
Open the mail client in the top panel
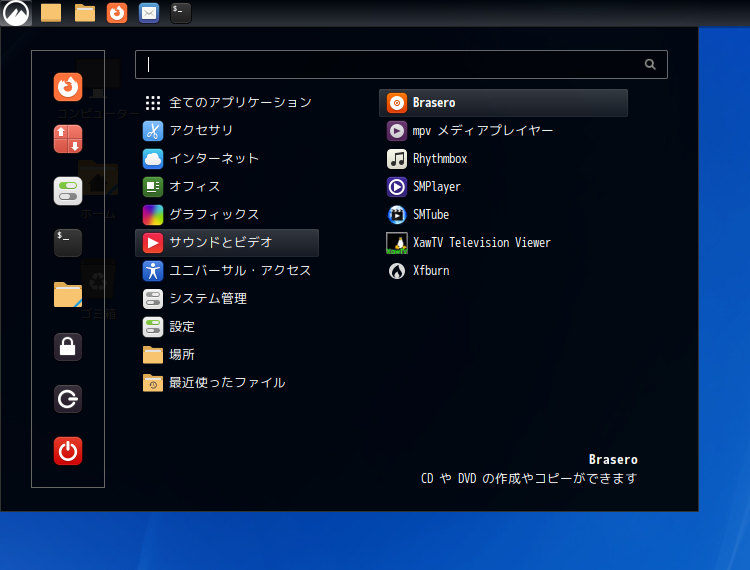point(149,13)
